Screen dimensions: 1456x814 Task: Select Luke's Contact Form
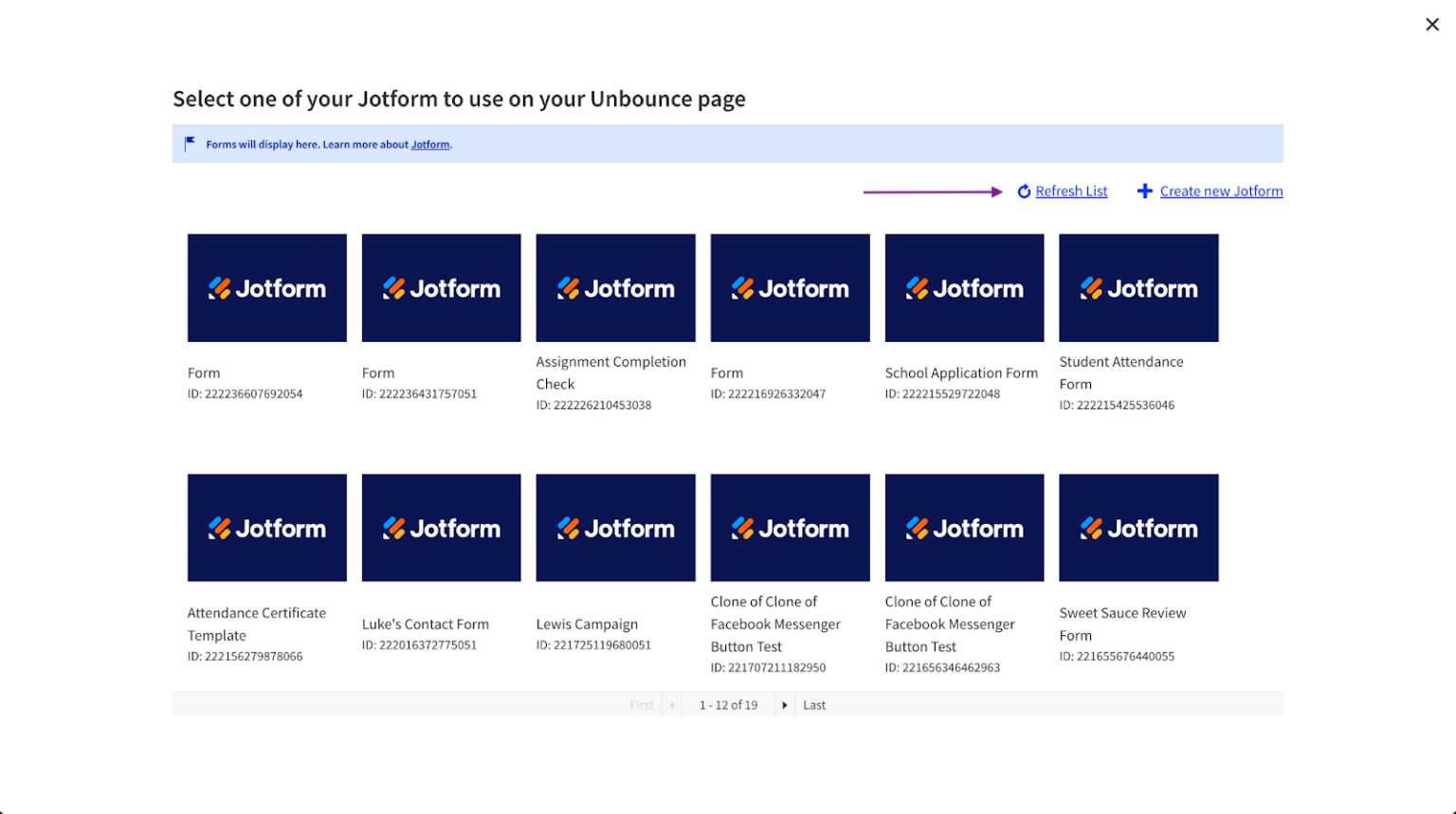[x=441, y=528]
